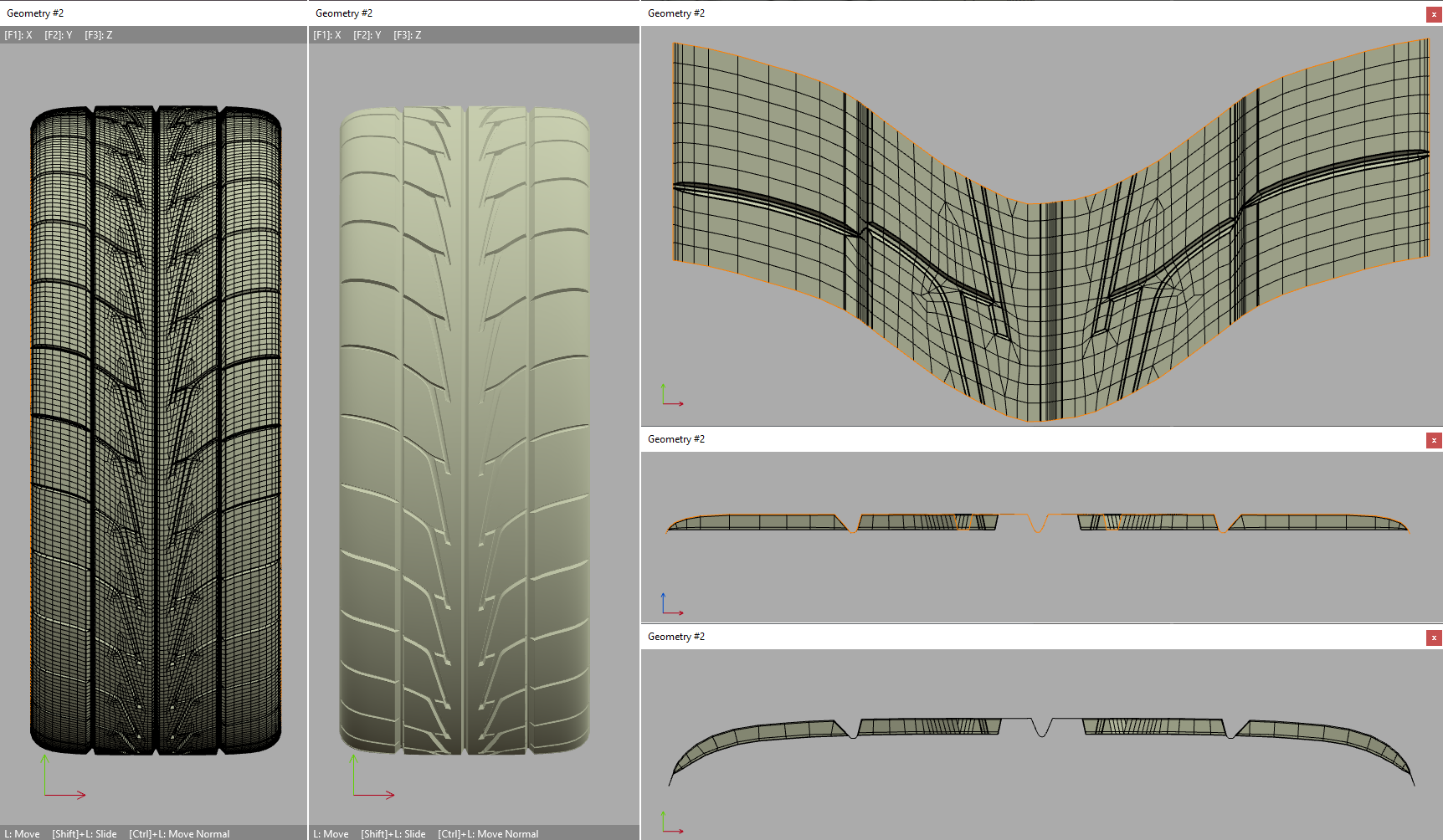
Task: Click '[Ctrl]+L: Move Normal' in wireframe viewport status bar
Action: tap(179, 834)
